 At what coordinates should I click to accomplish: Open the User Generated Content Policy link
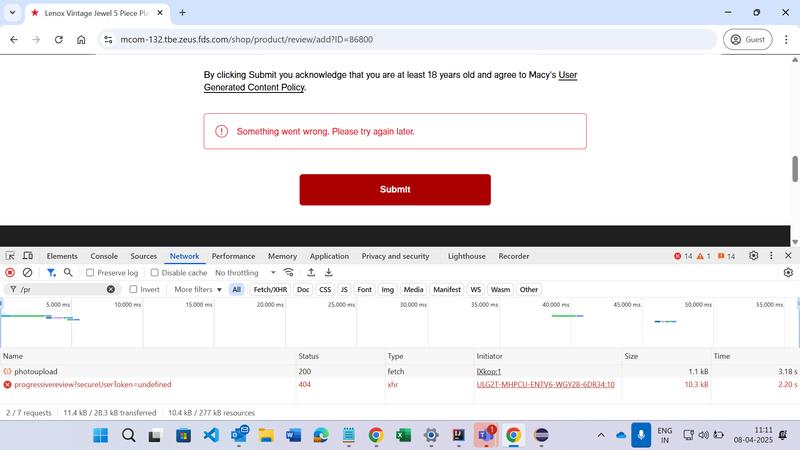390,81
